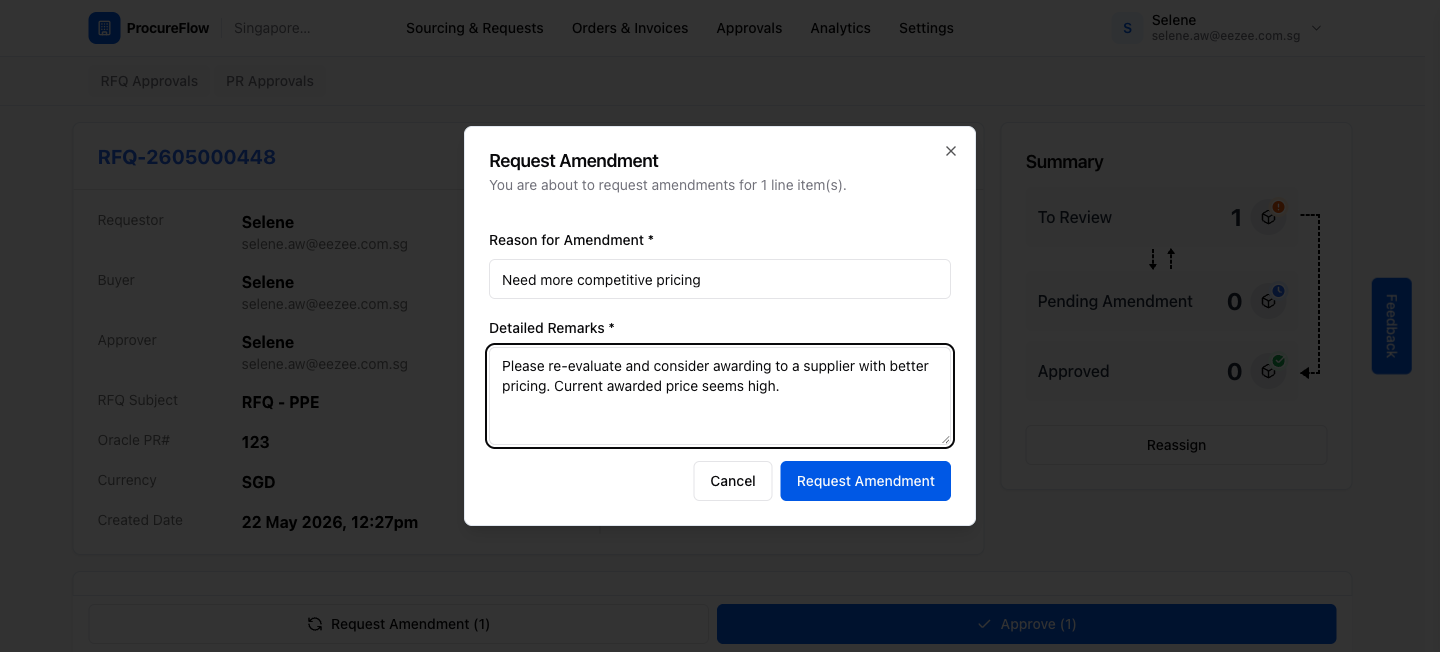Click the Detailed Remarks text area
This screenshot has width=1440, height=652.
coord(720,396)
